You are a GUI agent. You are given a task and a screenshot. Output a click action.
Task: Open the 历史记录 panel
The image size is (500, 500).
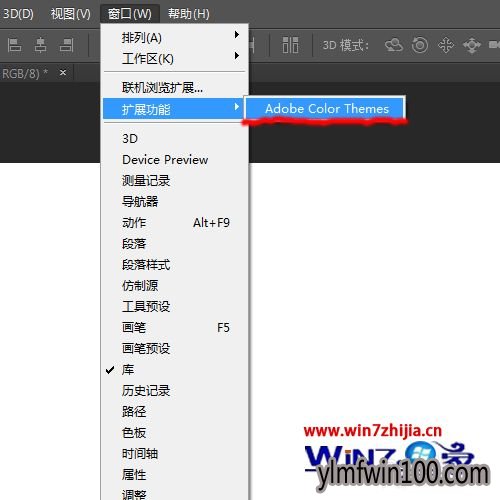pyautogui.click(x=176, y=390)
